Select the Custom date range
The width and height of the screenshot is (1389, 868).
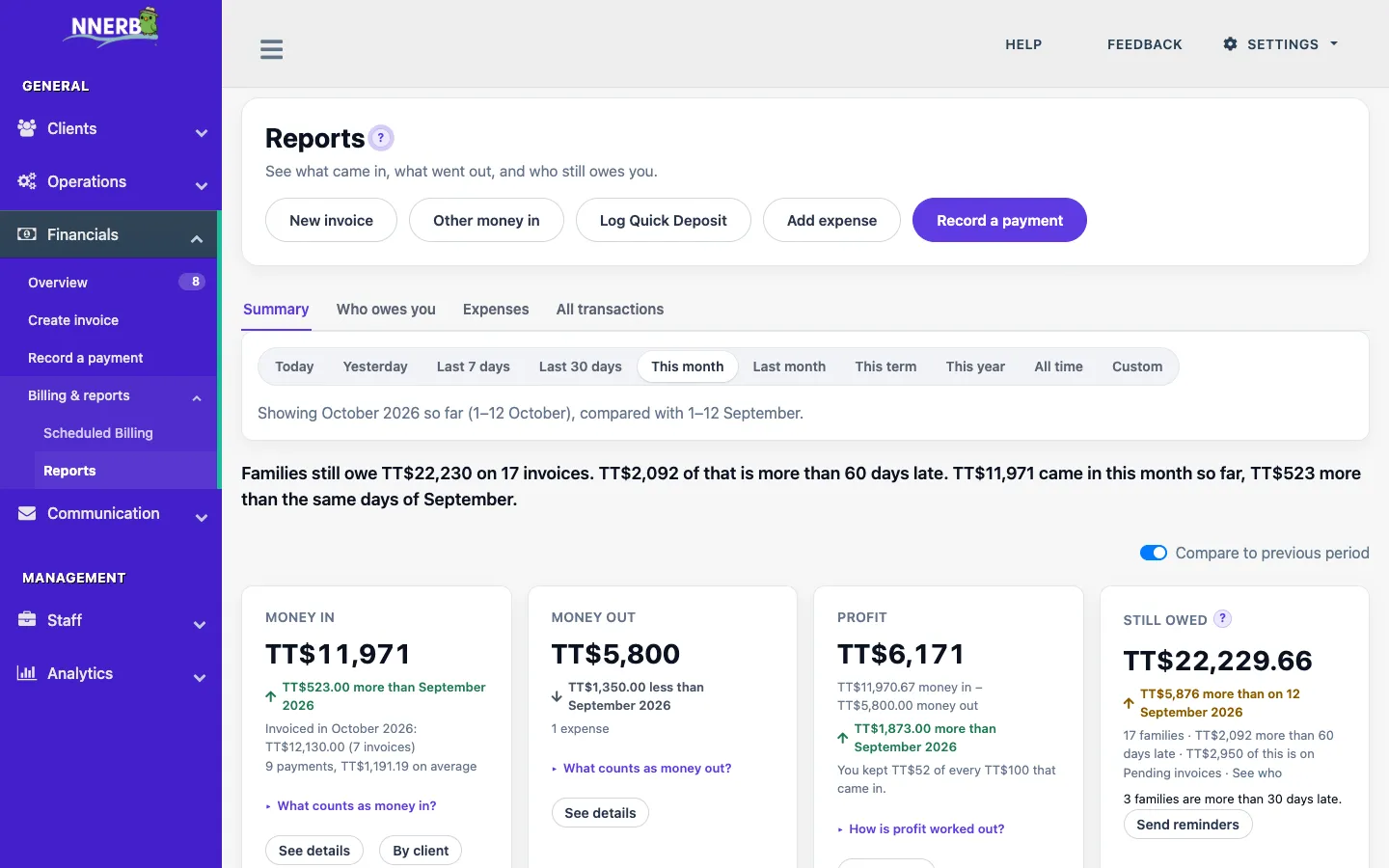pyautogui.click(x=1137, y=366)
